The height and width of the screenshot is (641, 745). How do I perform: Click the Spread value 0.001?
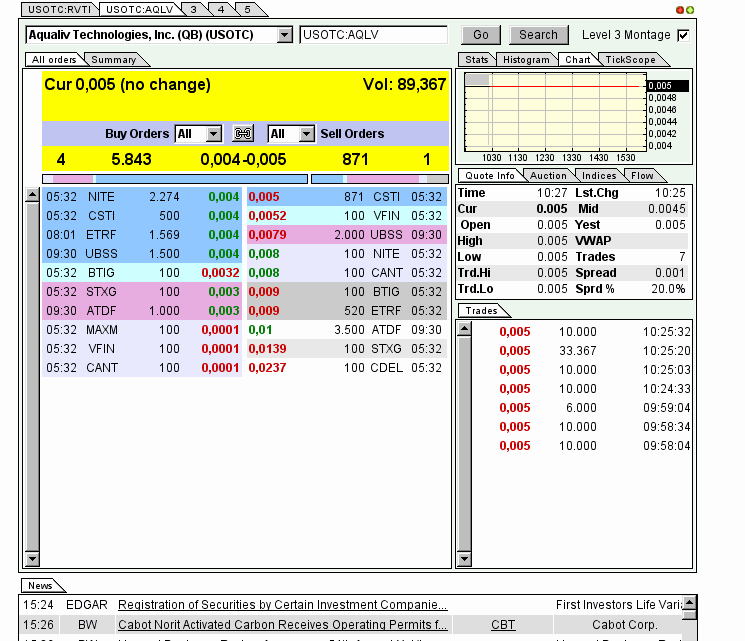coord(669,273)
